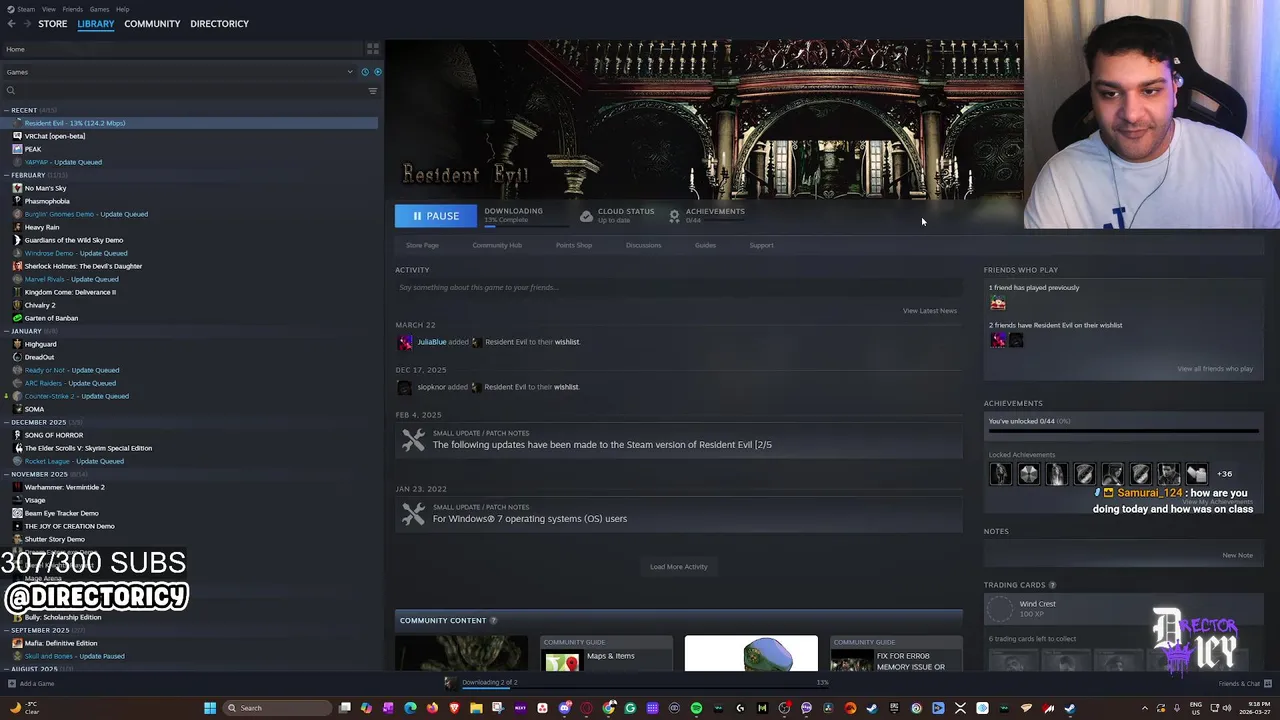
Task: Click the Heavy Rain game icon
Action: pos(17,227)
